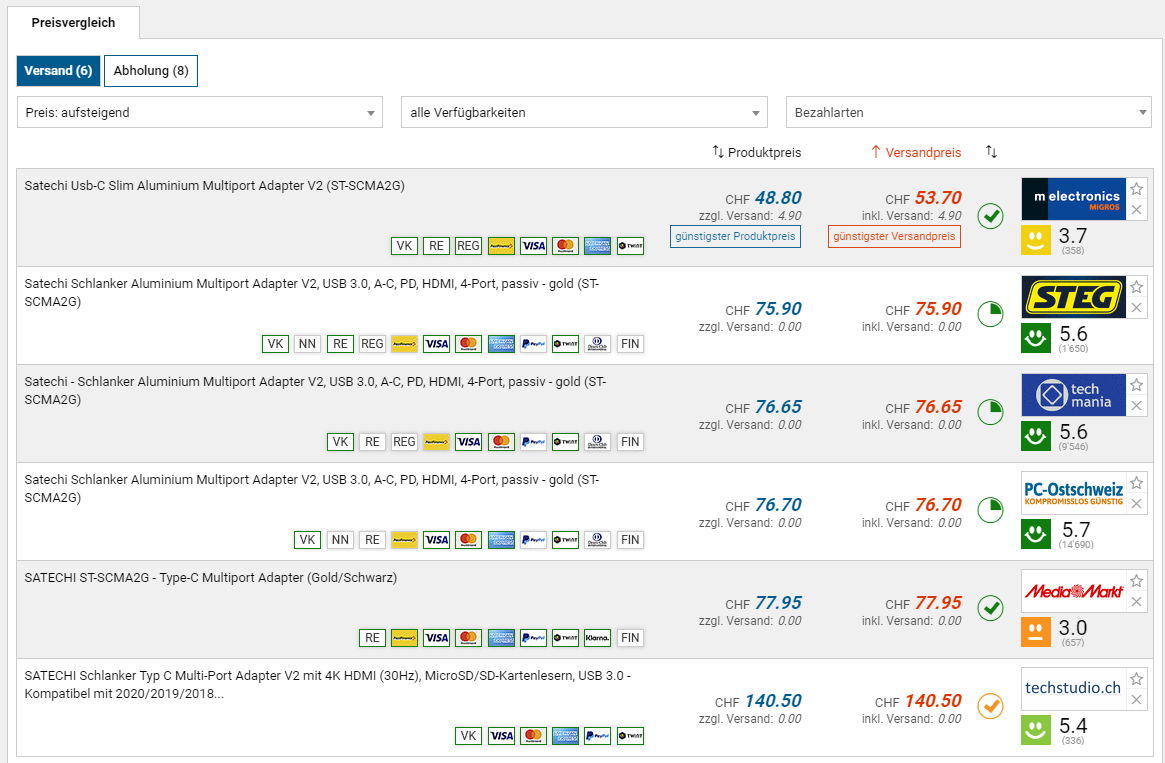Click the MediaMarkt shop logo
This screenshot has width=1165, height=763.
[x=1073, y=591]
